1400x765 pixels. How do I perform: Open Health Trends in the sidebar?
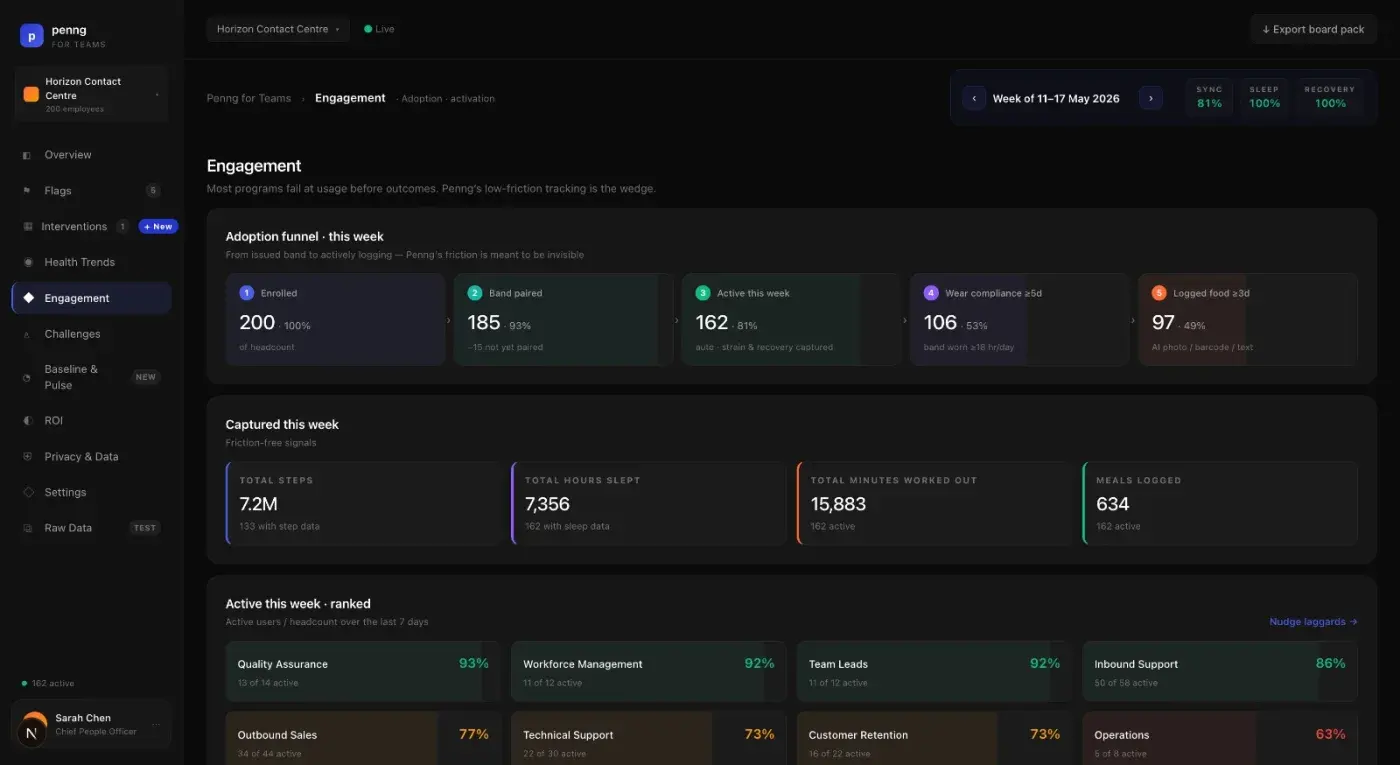coord(91,262)
